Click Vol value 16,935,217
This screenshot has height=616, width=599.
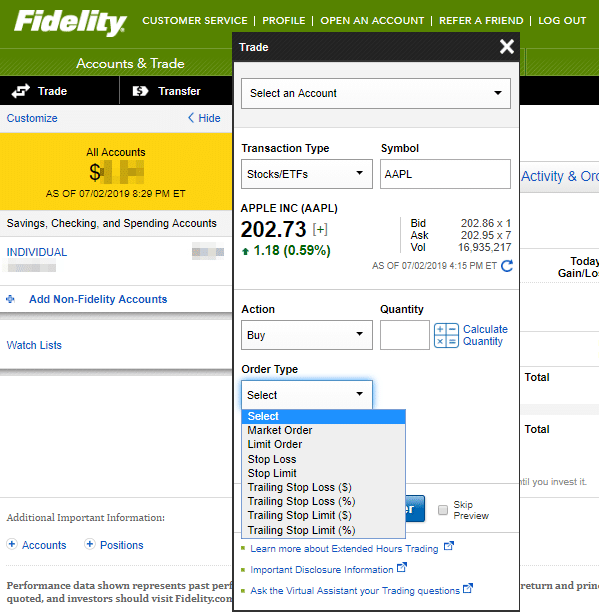pos(485,248)
